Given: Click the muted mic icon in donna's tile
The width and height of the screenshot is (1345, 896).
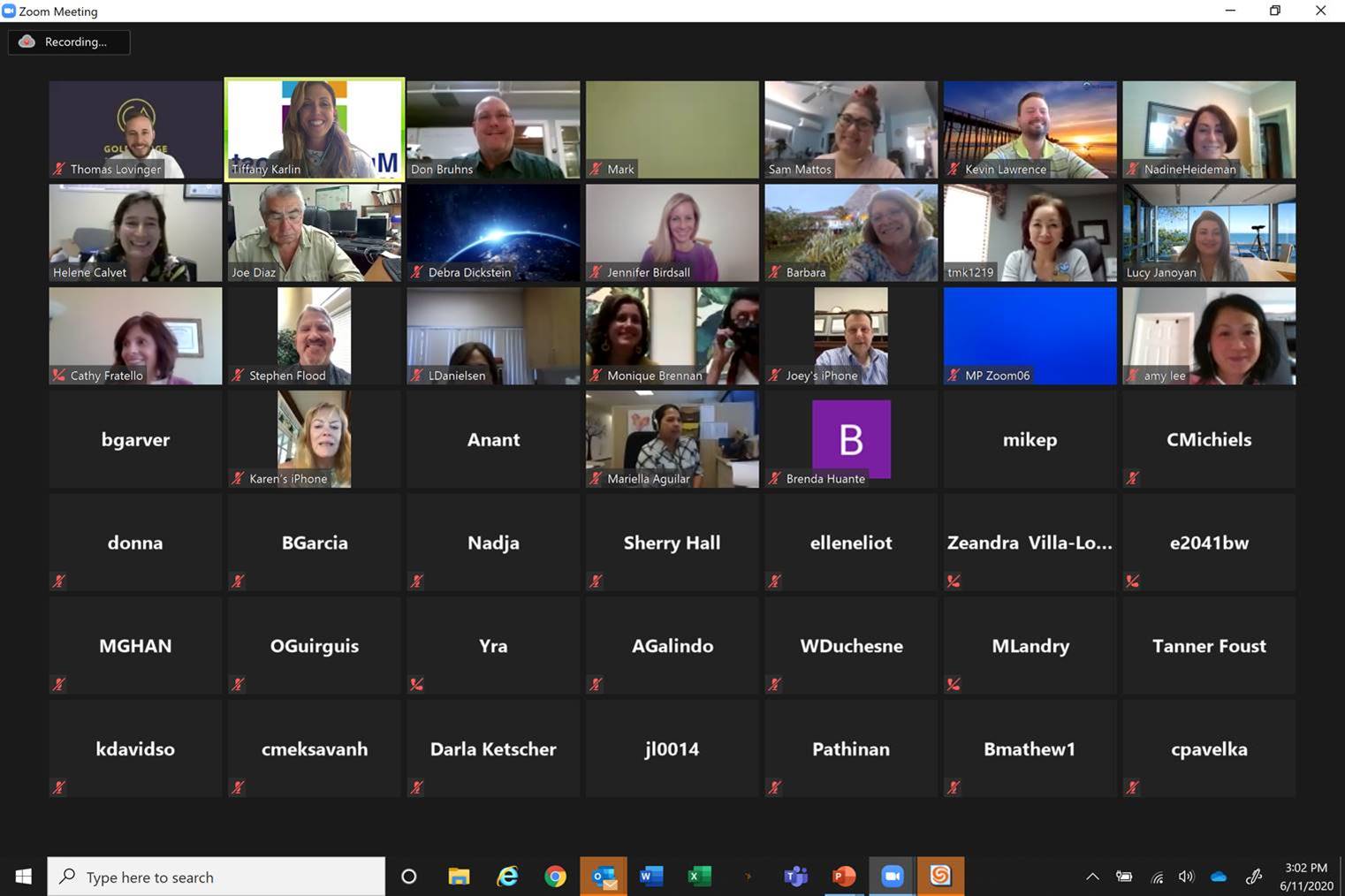Looking at the screenshot, I should tap(59, 581).
